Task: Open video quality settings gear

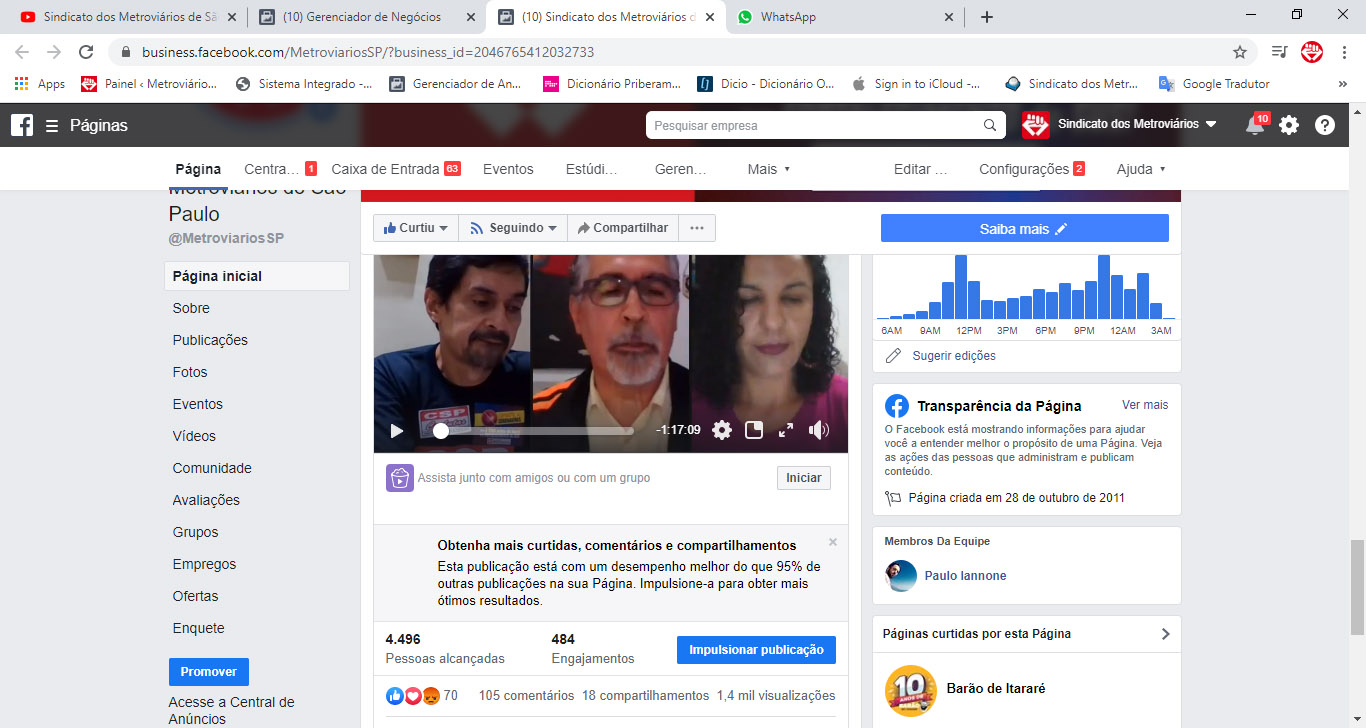Action: click(722, 430)
